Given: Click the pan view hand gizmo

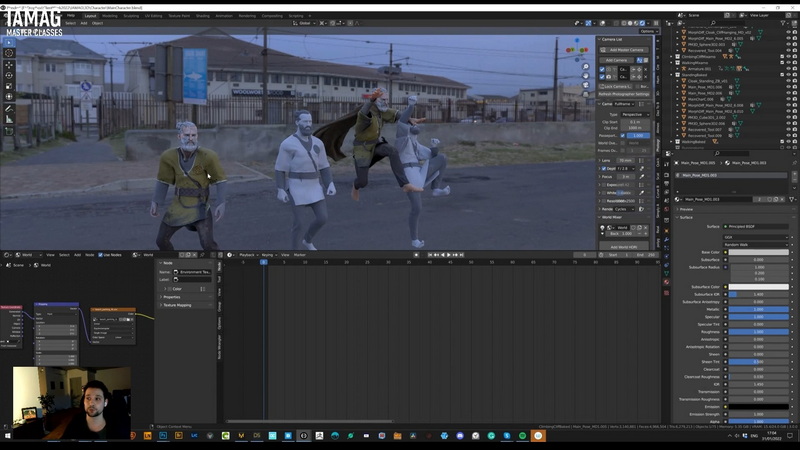Looking at the screenshot, I should tap(586, 76).
